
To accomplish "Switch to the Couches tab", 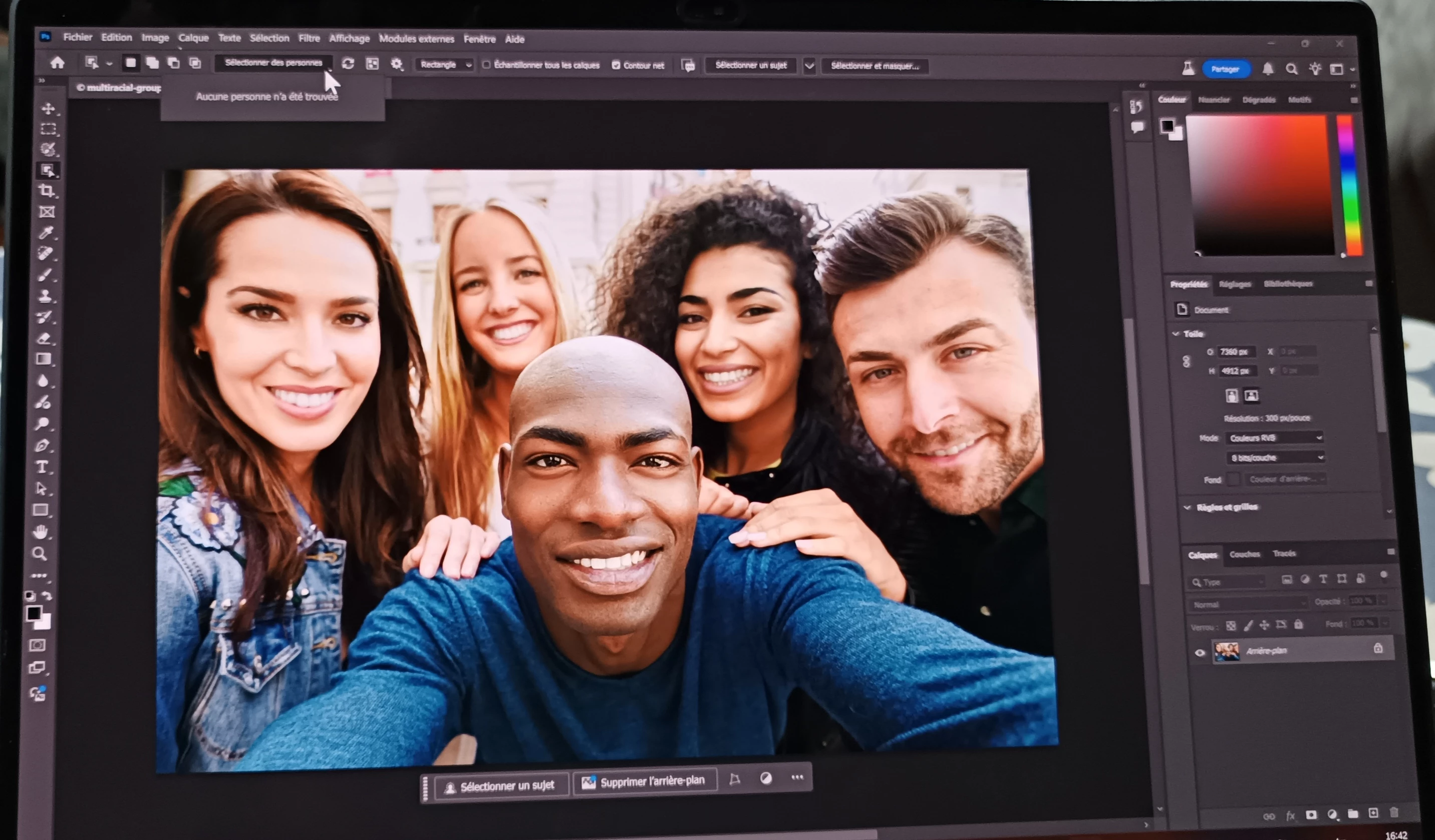I will [x=1244, y=554].
